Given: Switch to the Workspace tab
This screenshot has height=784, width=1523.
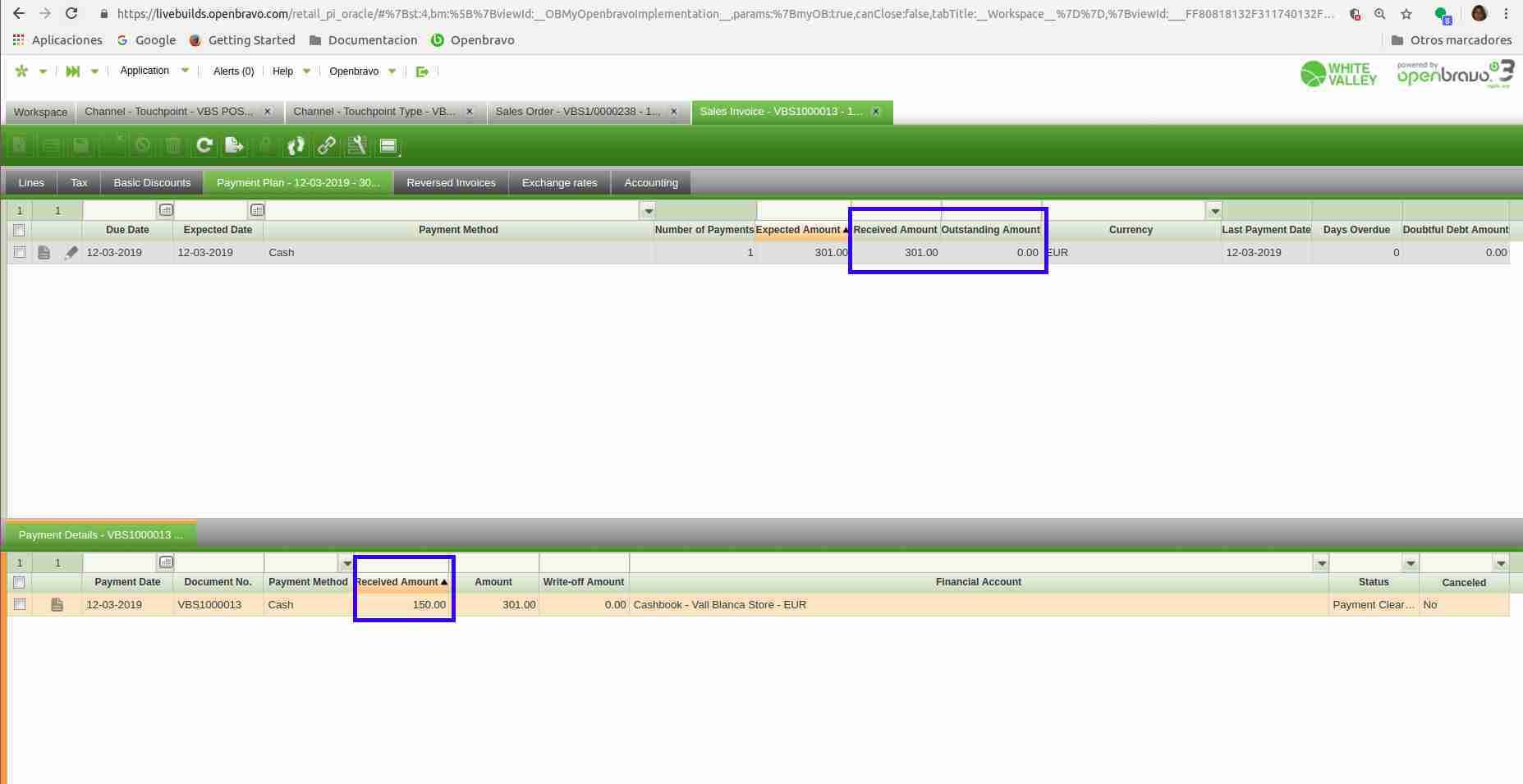Looking at the screenshot, I should click(40, 112).
